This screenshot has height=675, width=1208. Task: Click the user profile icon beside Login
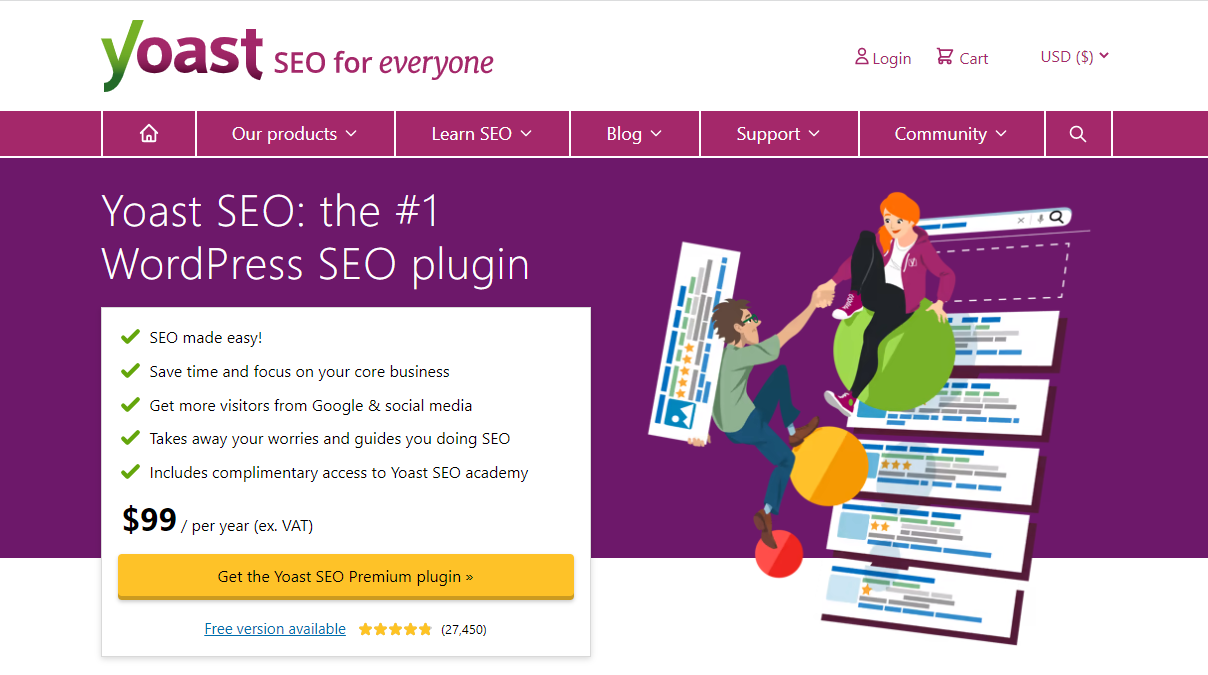(861, 57)
